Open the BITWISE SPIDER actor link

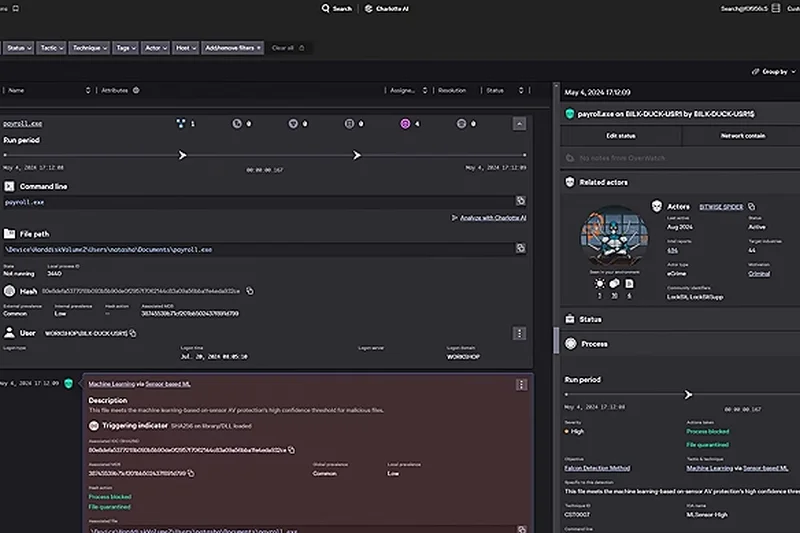[722, 206]
